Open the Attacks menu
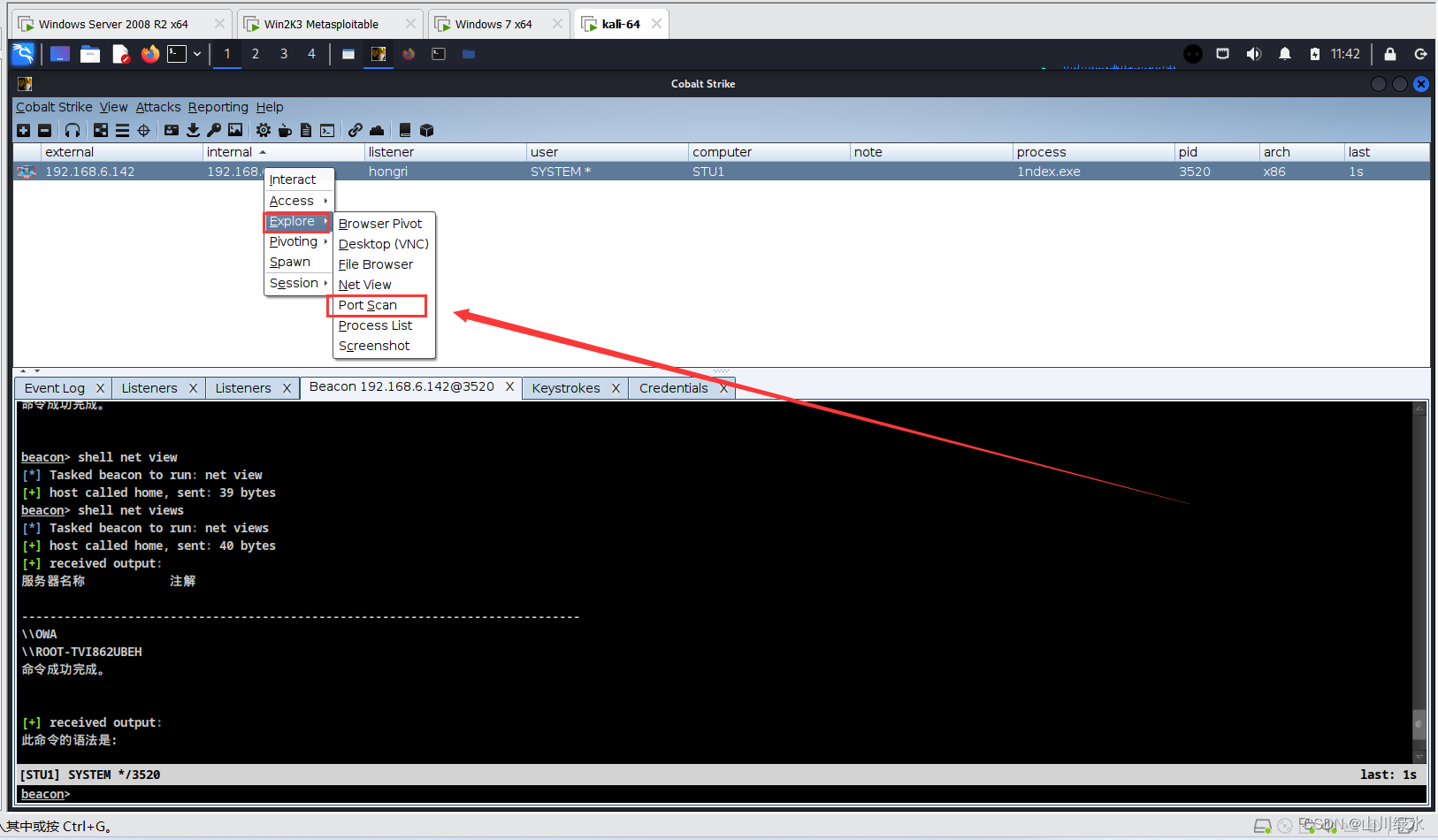The height and width of the screenshot is (840, 1438). [x=158, y=107]
